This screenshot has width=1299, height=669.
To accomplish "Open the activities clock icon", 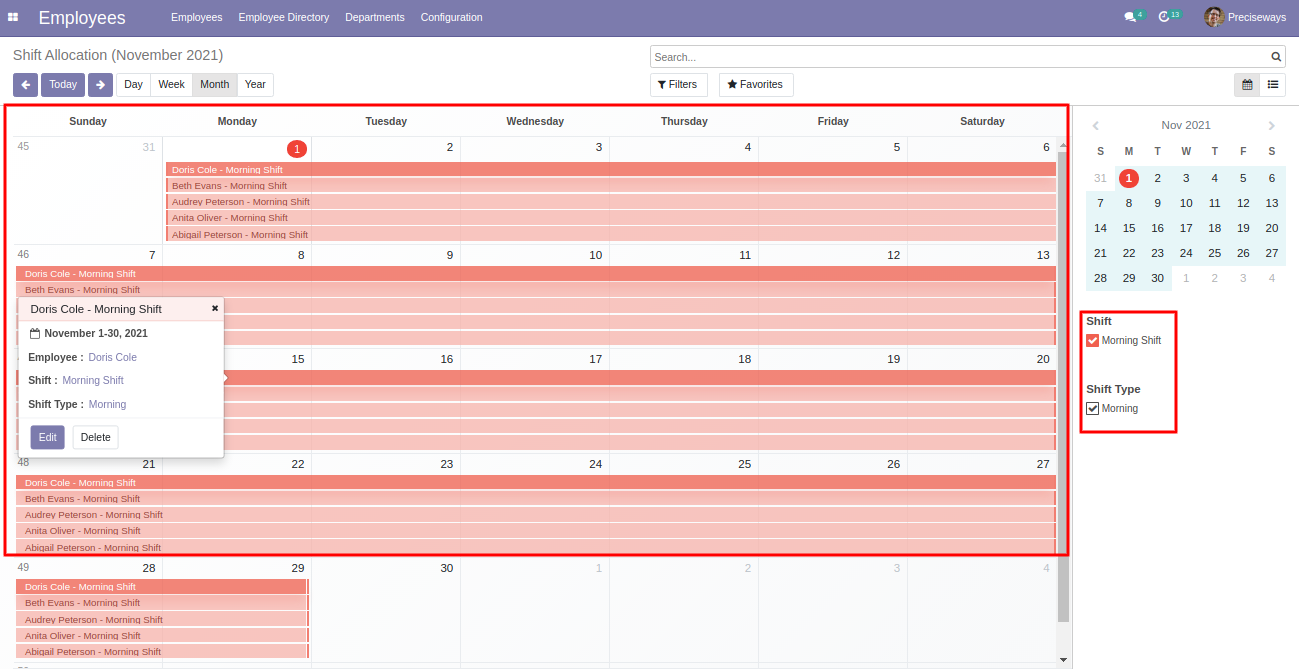I will coord(1164,17).
